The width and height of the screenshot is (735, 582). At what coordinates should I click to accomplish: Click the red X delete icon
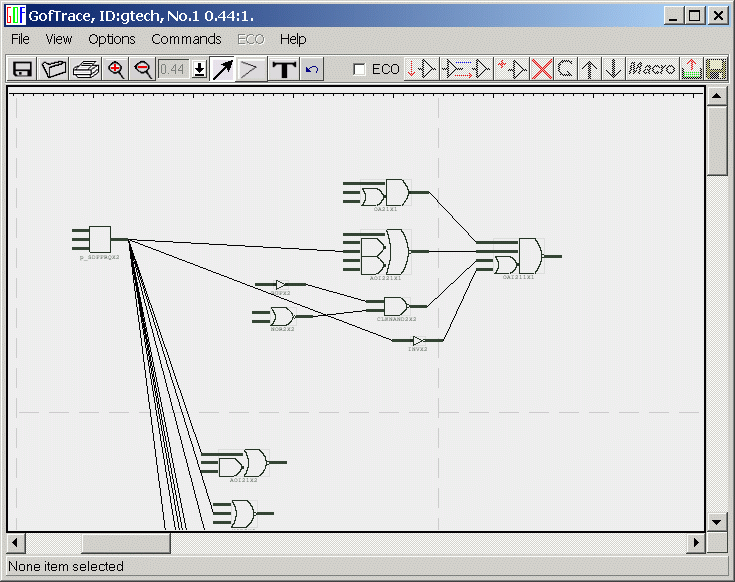click(542, 69)
